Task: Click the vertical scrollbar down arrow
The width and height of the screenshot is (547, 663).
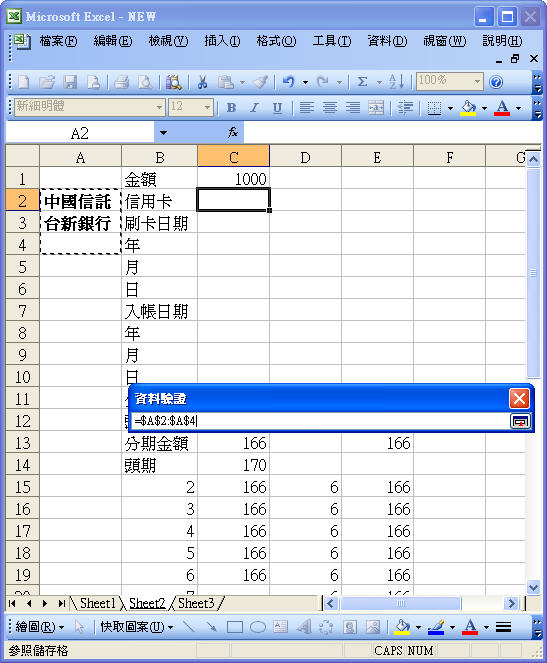Action: click(x=533, y=588)
